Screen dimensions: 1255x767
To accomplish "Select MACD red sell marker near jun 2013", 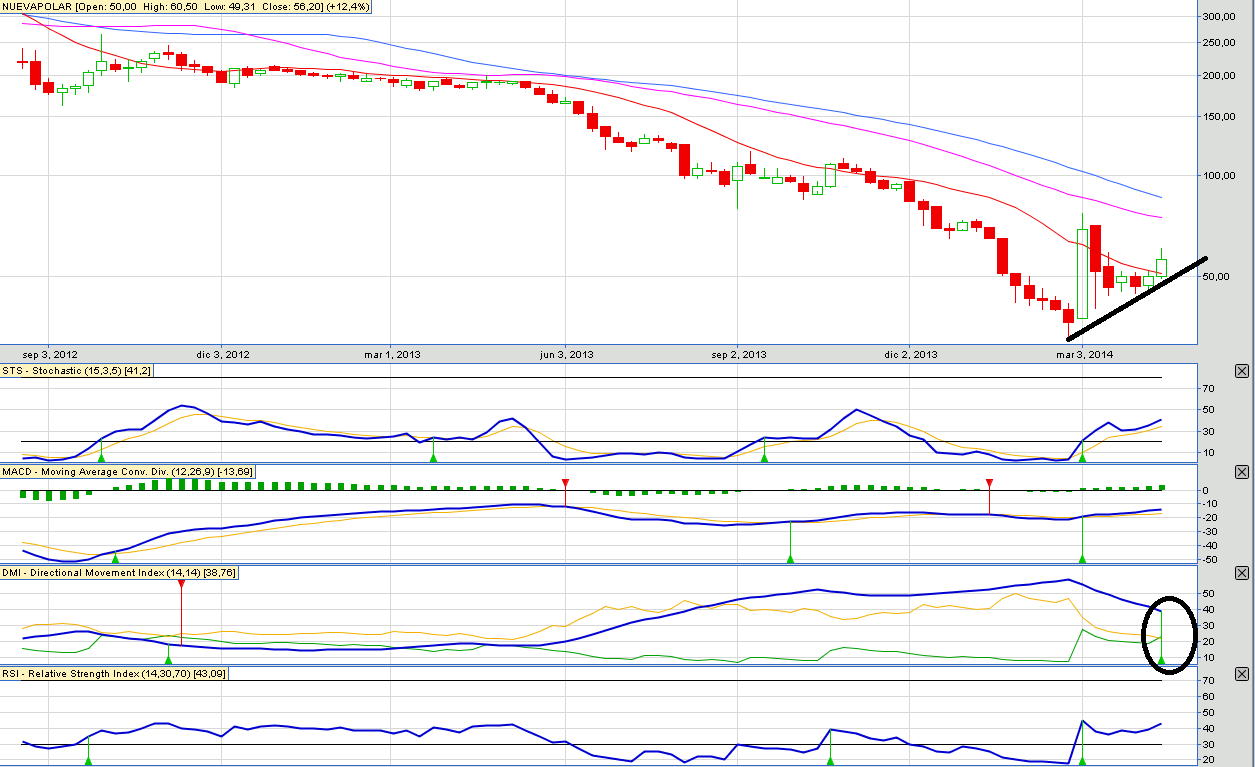I will (x=565, y=484).
